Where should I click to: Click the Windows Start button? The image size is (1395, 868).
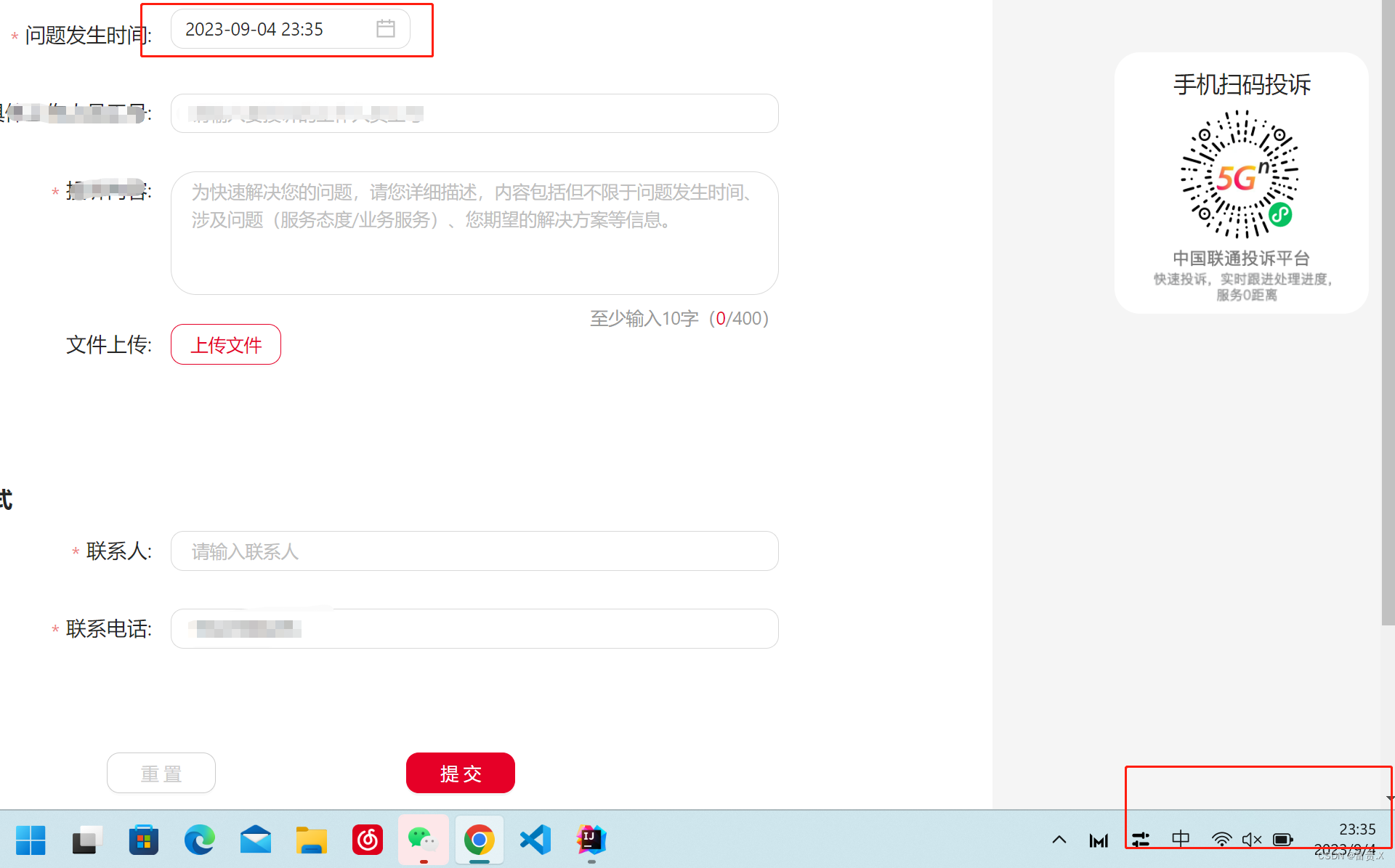pos(31,840)
